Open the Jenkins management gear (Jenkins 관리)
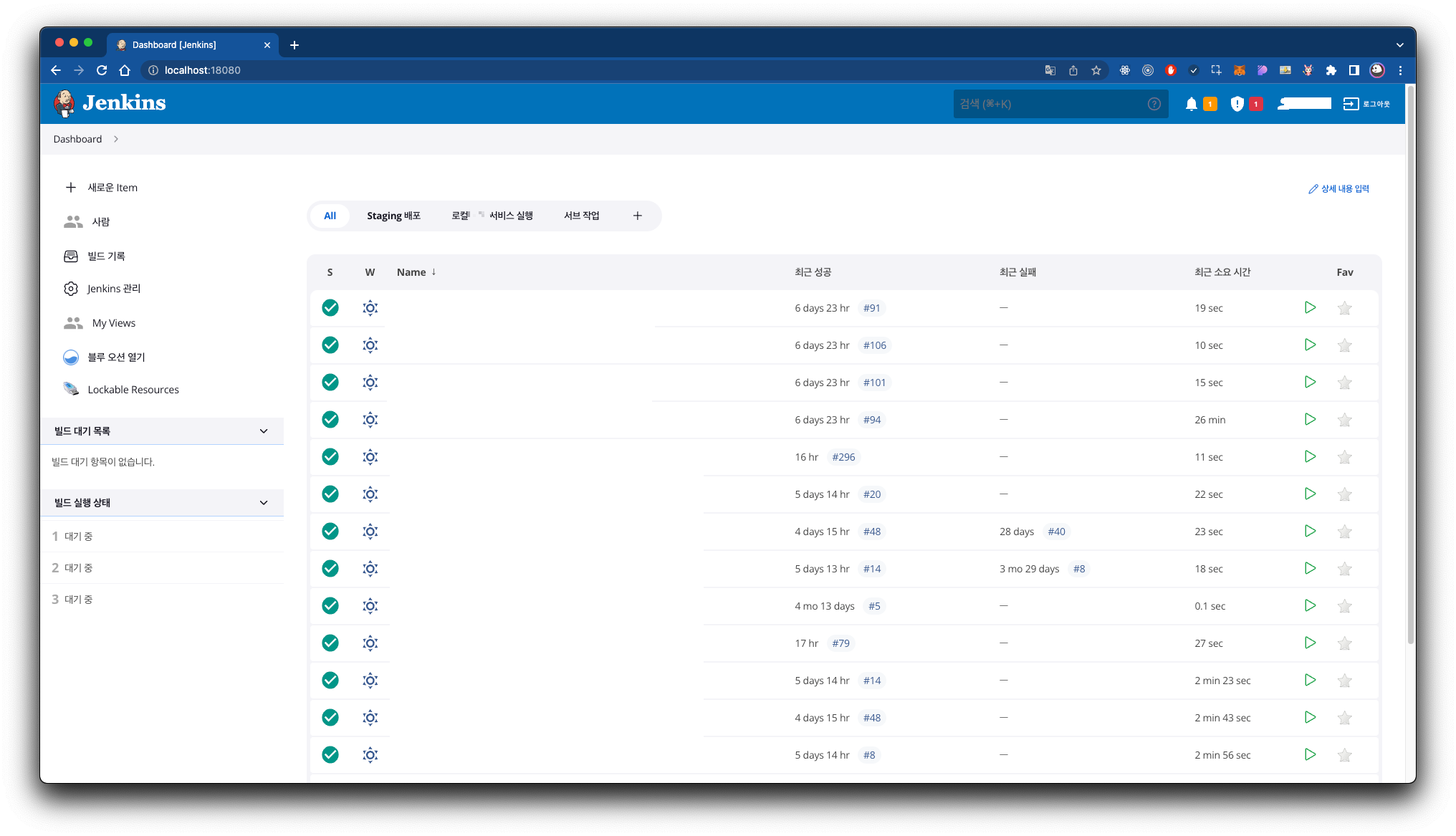The width and height of the screenshot is (1456, 836). tap(113, 288)
